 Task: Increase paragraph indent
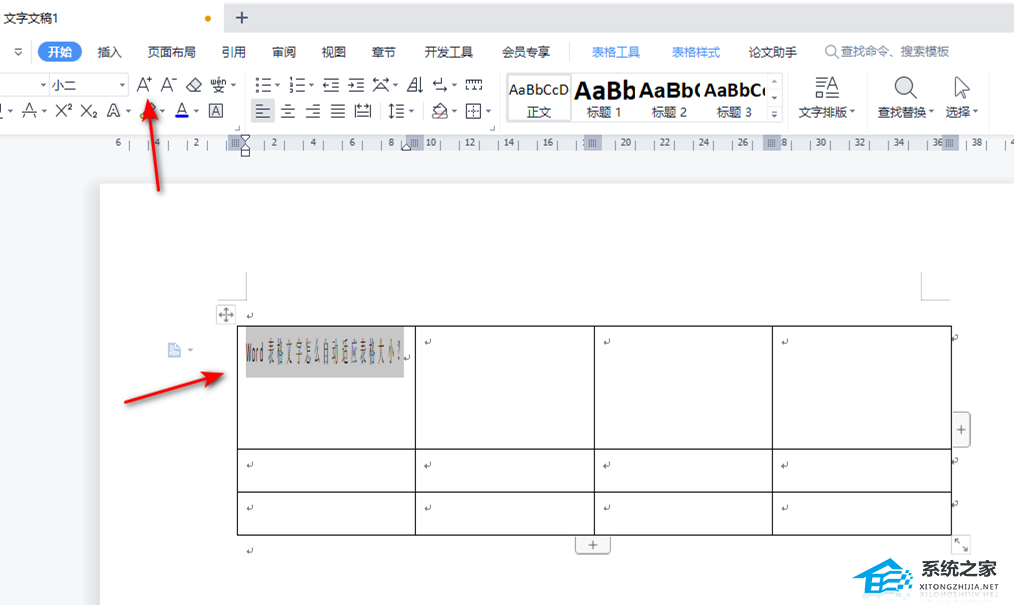click(x=356, y=85)
